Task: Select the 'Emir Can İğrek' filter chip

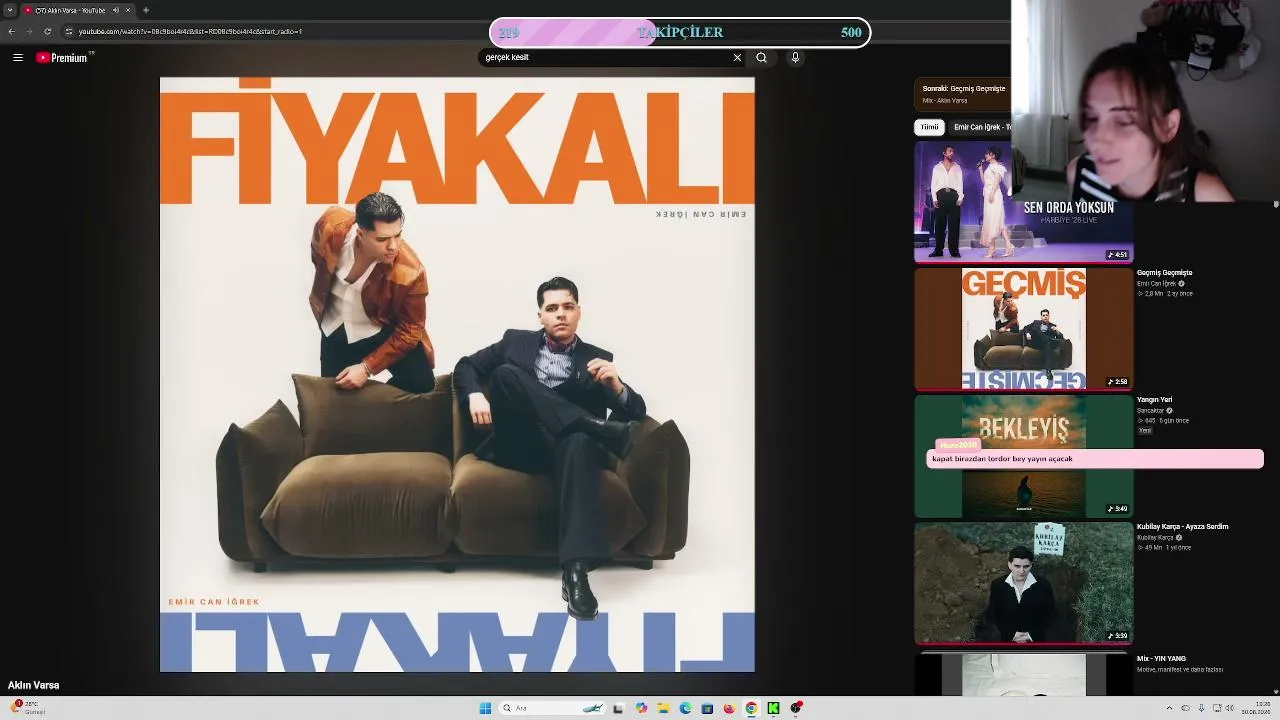Action: coord(980,127)
